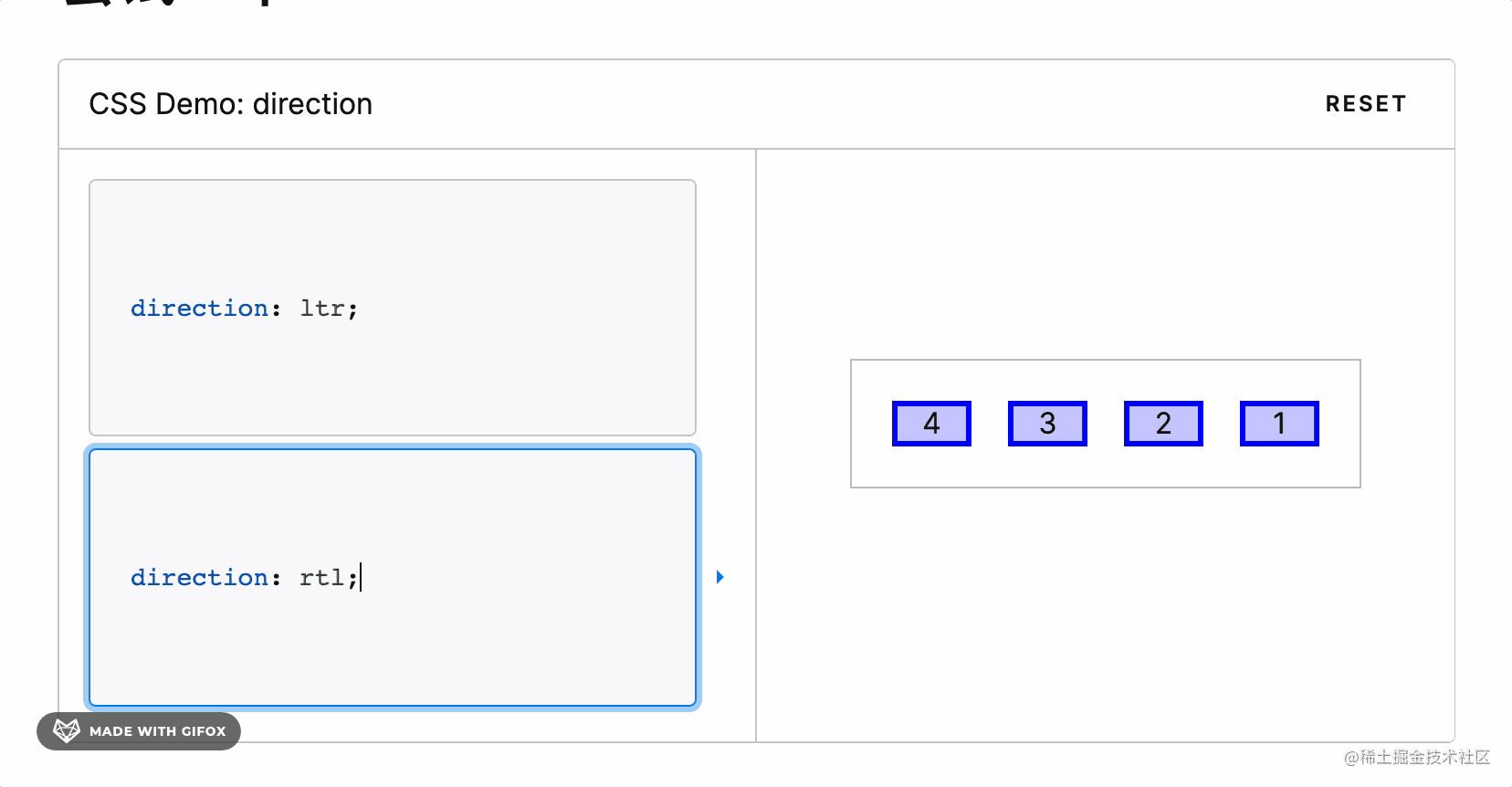Image resolution: width=1512 pixels, height=787 pixels.
Task: Click the MADE WITH GIFOX badge
Action: [137, 730]
